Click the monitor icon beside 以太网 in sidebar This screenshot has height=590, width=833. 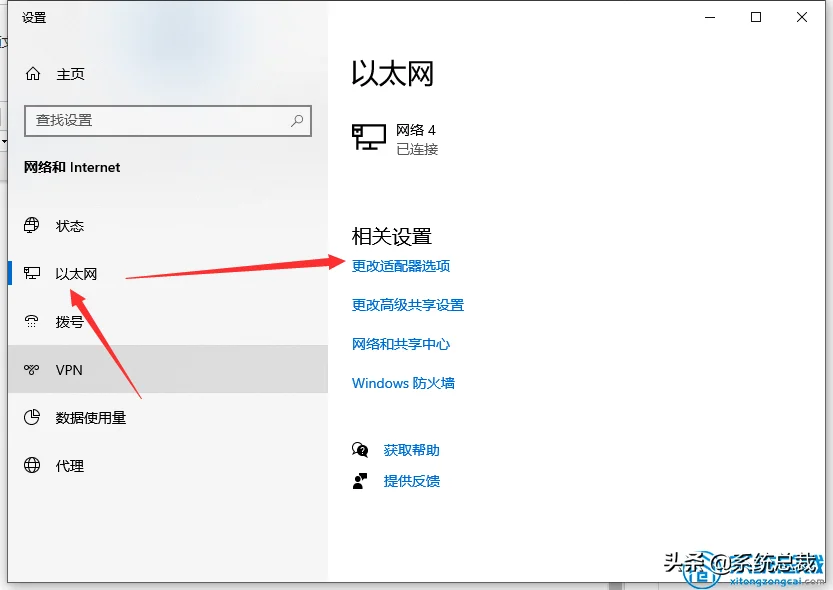32,273
